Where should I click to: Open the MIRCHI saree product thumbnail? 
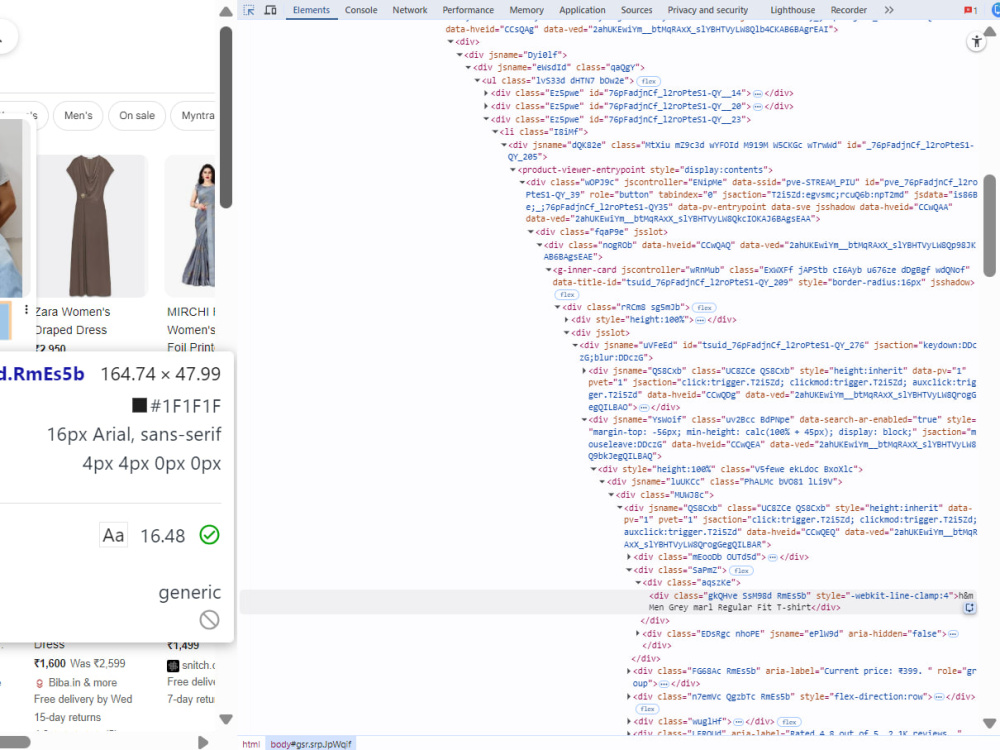191,226
